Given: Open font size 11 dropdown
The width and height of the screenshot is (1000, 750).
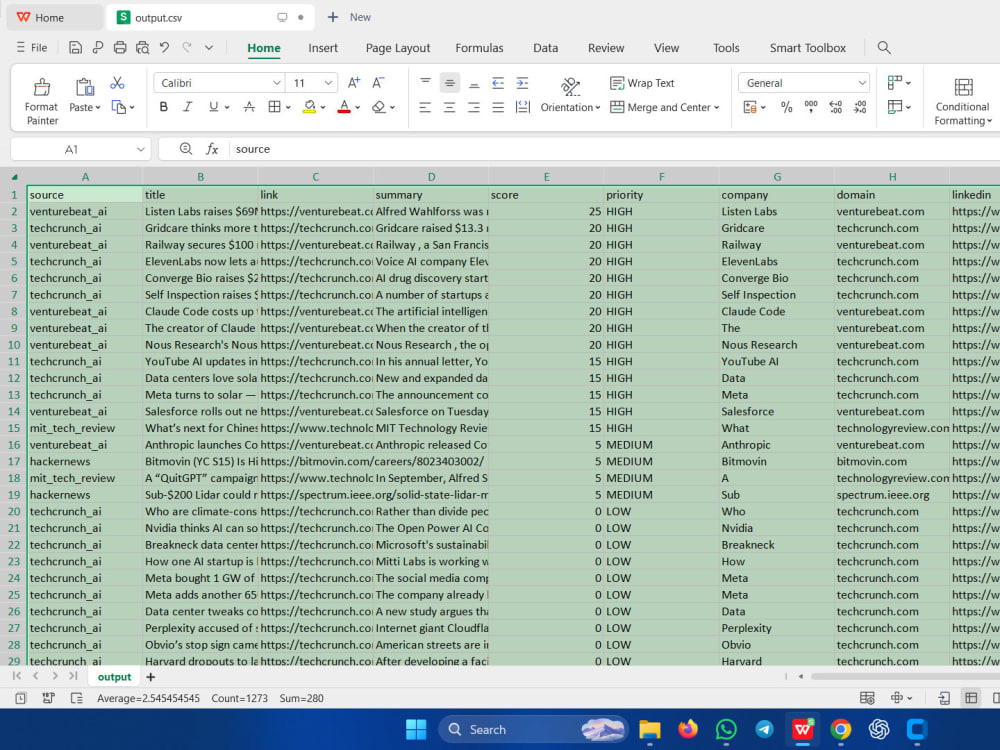Looking at the screenshot, I should point(328,83).
